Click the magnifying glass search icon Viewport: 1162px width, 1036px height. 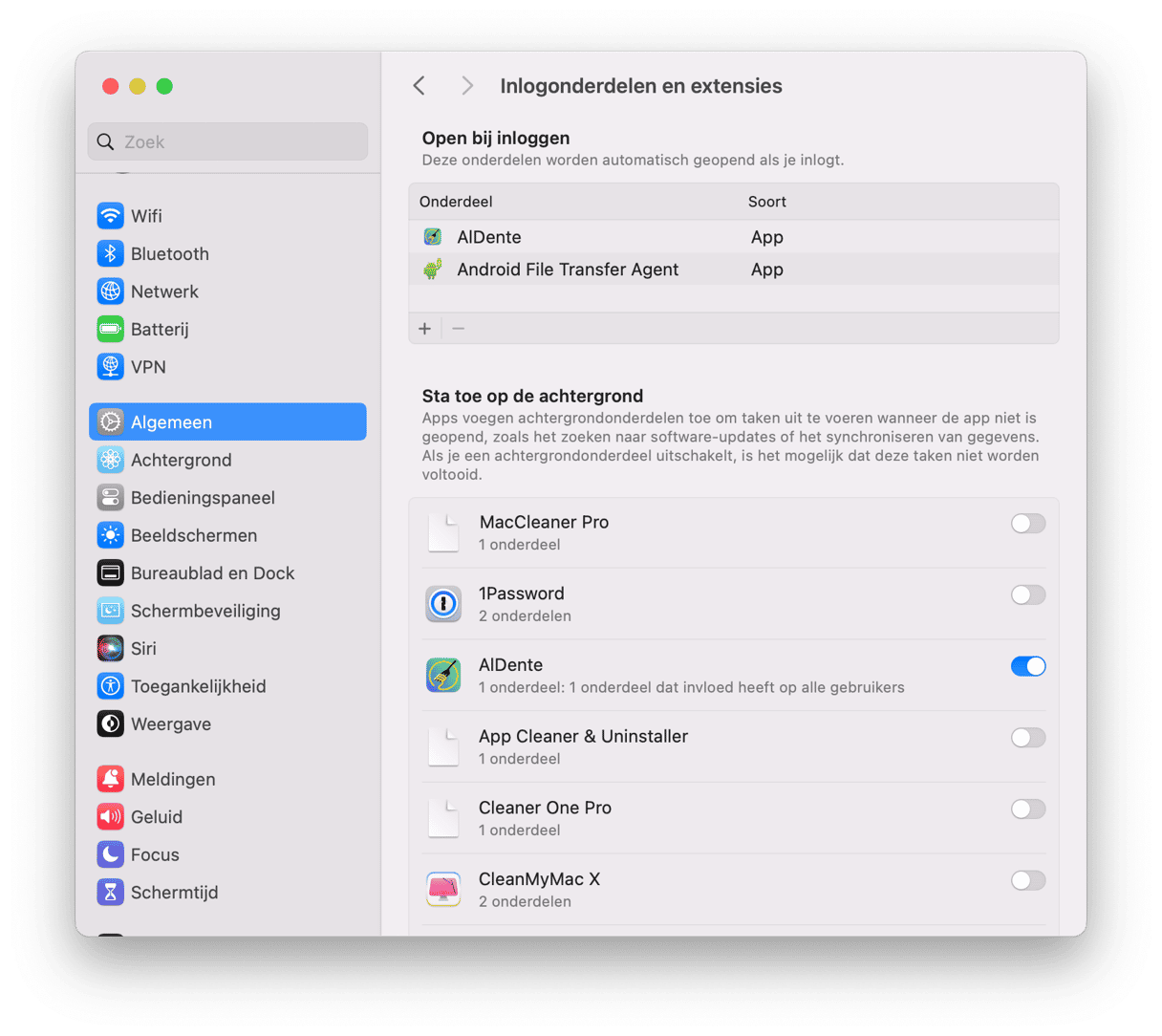[x=105, y=141]
